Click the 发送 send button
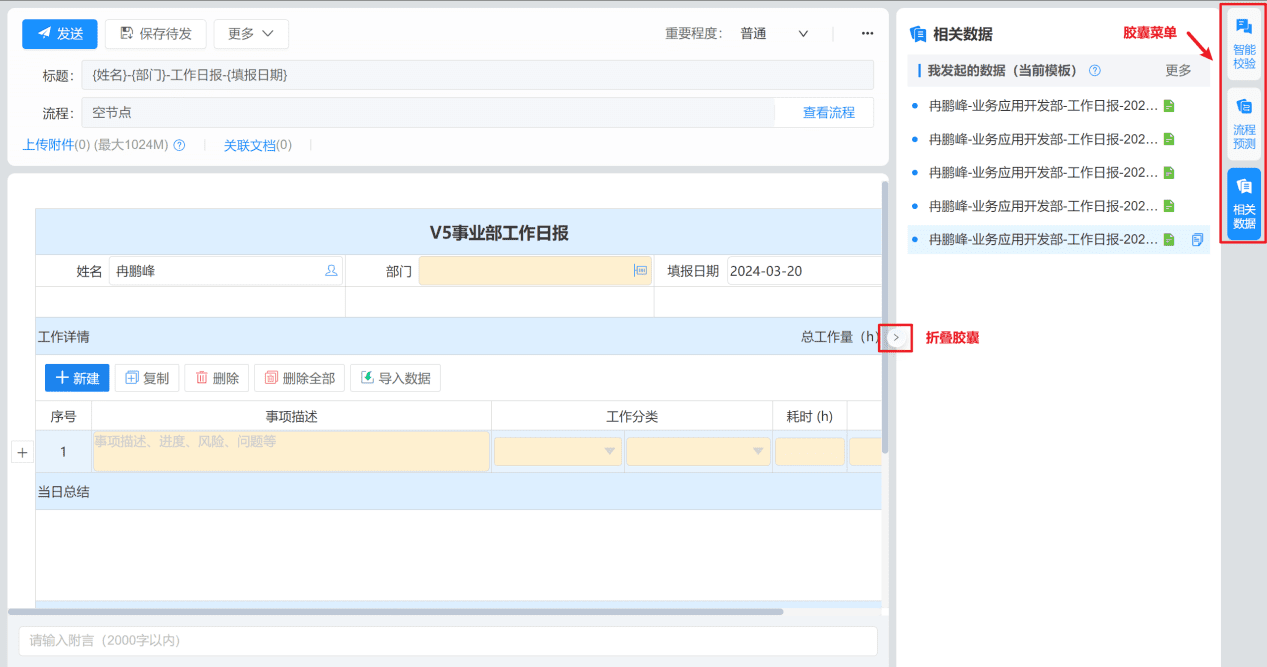Image resolution: width=1267 pixels, height=667 pixels. pyautogui.click(x=60, y=33)
